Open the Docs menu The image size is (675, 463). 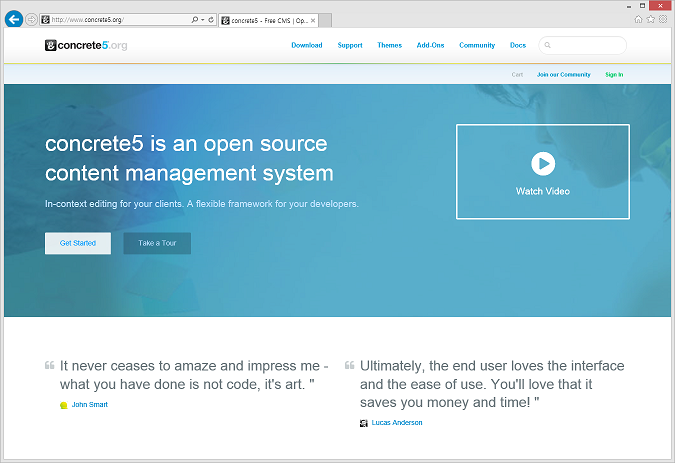tap(518, 45)
